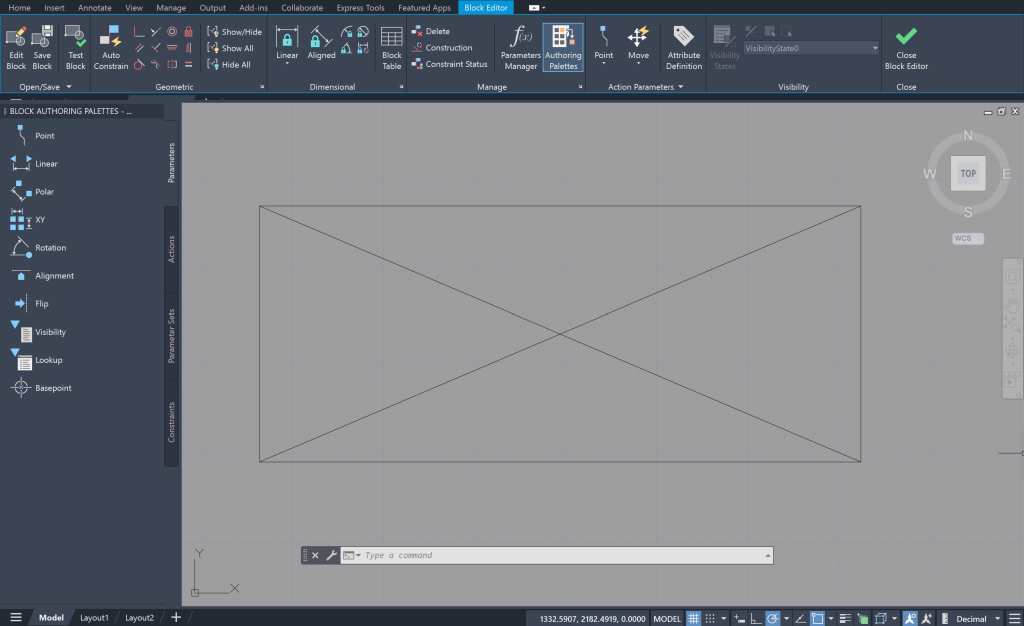Click Hide All in the Geometric panel
The width and height of the screenshot is (1024, 626).
233,64
